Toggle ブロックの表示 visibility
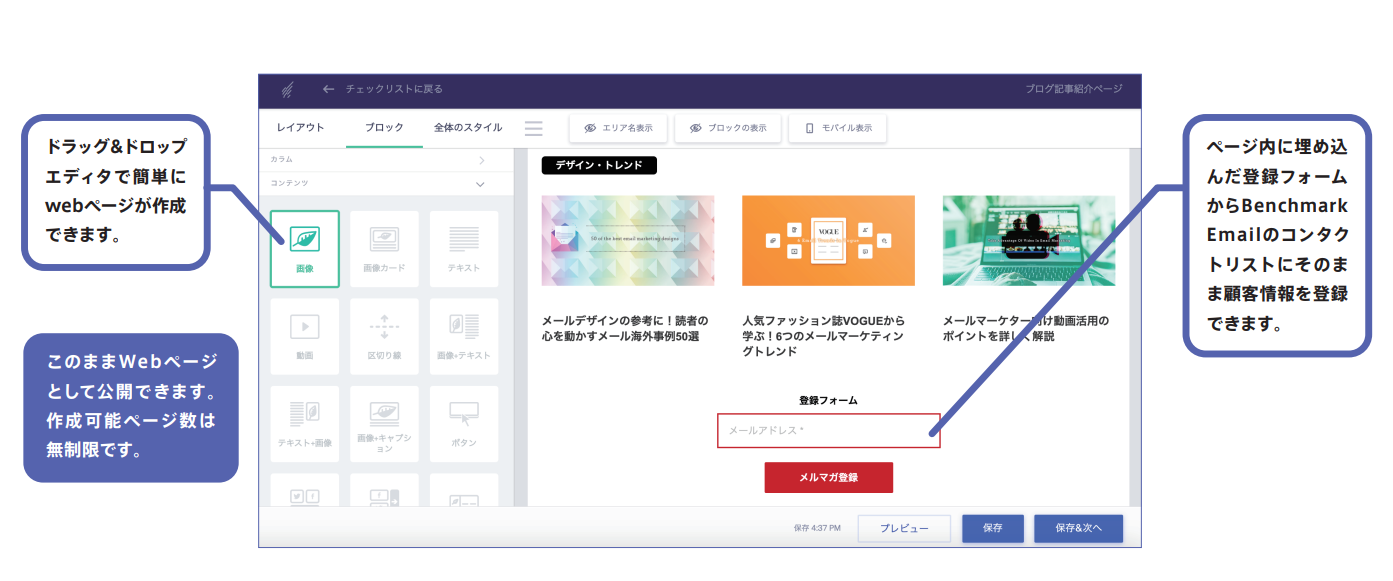Viewport: 1393px width, 581px height. coord(728,127)
